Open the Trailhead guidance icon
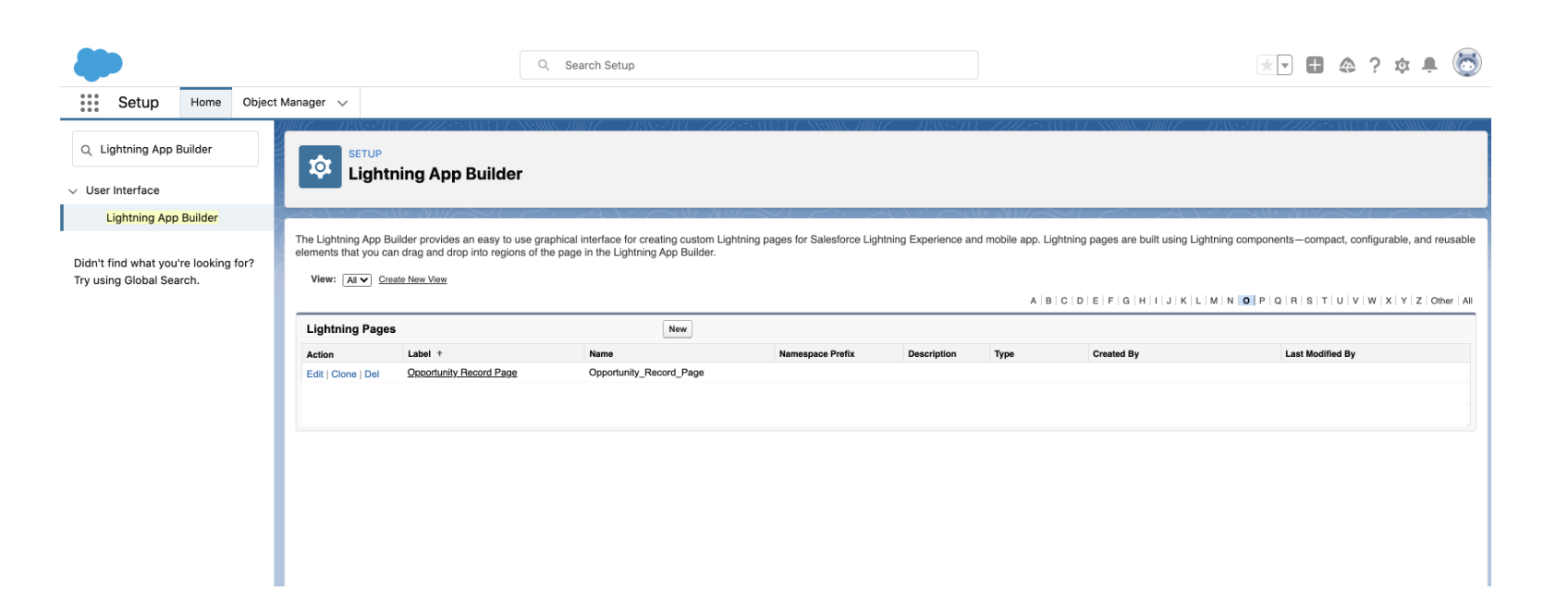Viewport: 1568px width, 591px height. point(1347,65)
